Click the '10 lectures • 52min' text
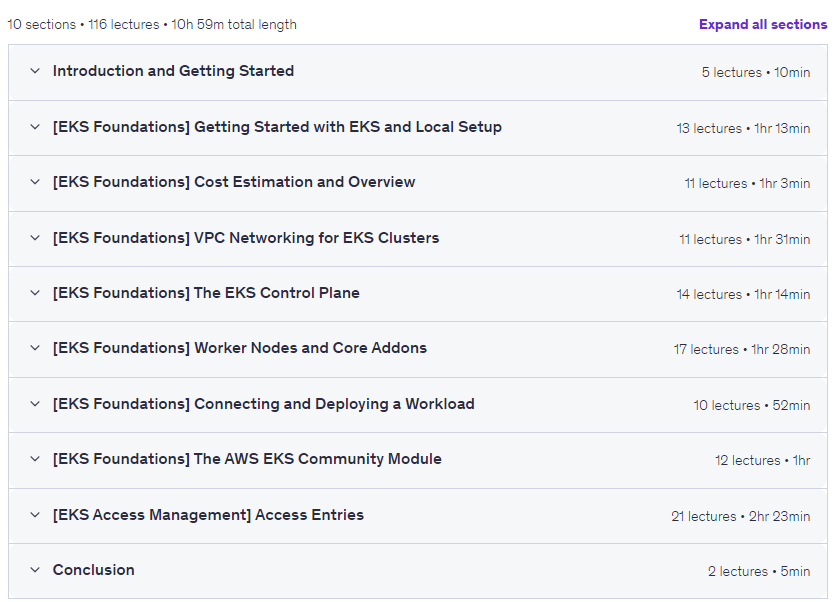Viewport: 834px width, 602px height. [x=752, y=405]
